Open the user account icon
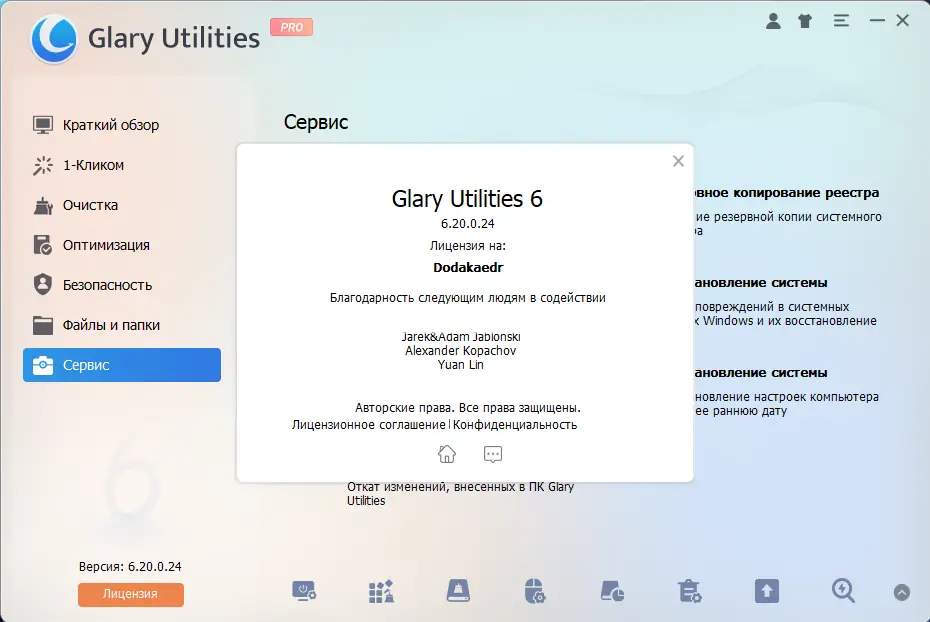The height and width of the screenshot is (622, 930). pyautogui.click(x=773, y=21)
